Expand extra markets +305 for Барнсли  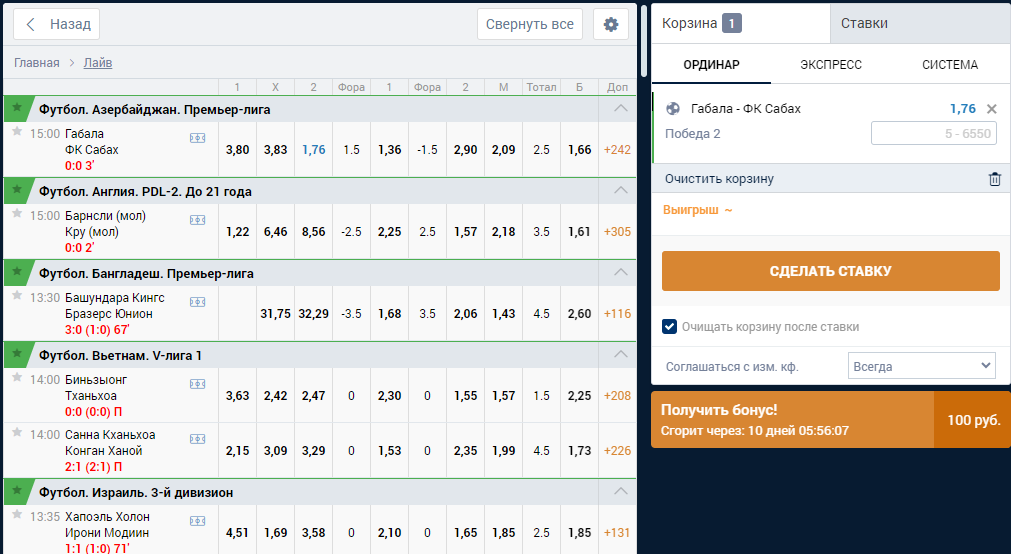tap(617, 232)
